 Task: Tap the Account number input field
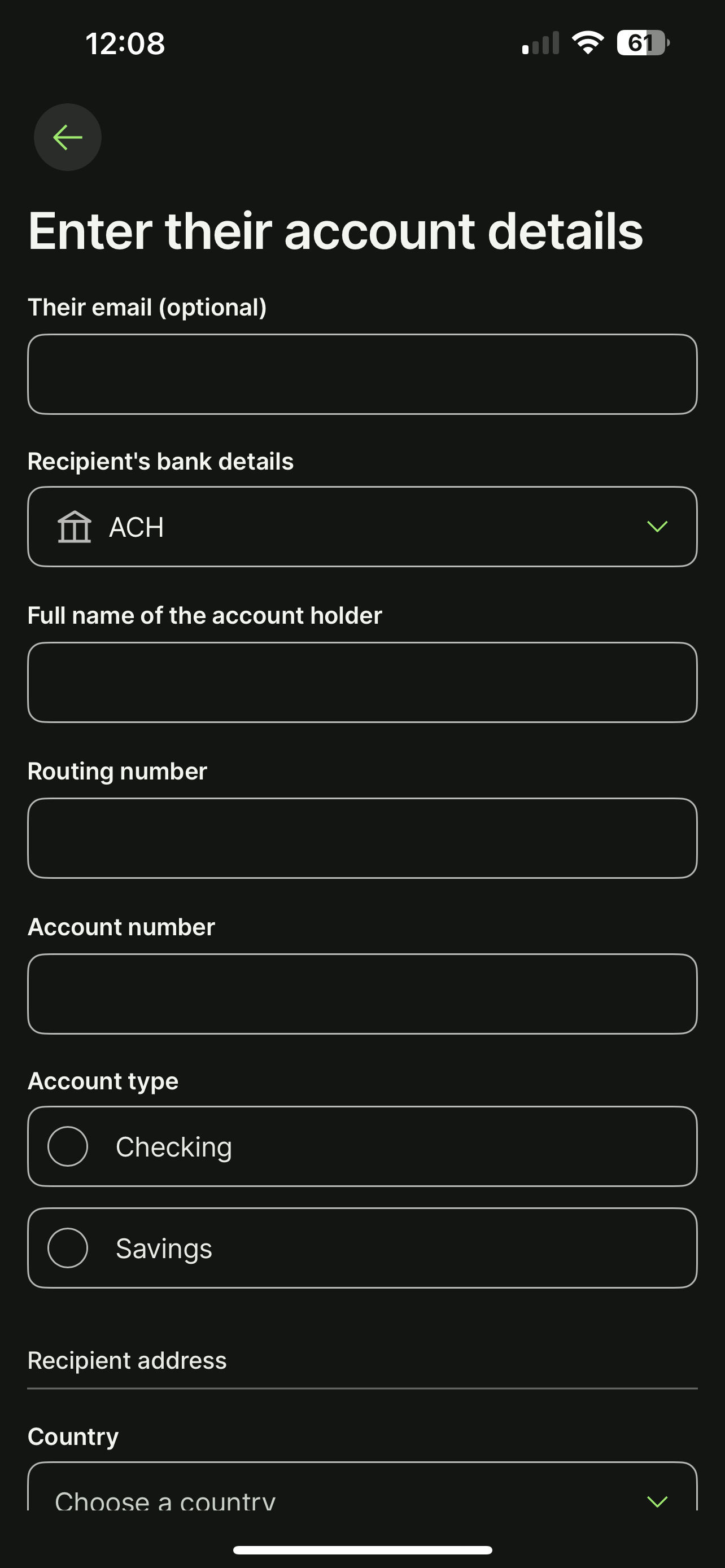click(362, 994)
